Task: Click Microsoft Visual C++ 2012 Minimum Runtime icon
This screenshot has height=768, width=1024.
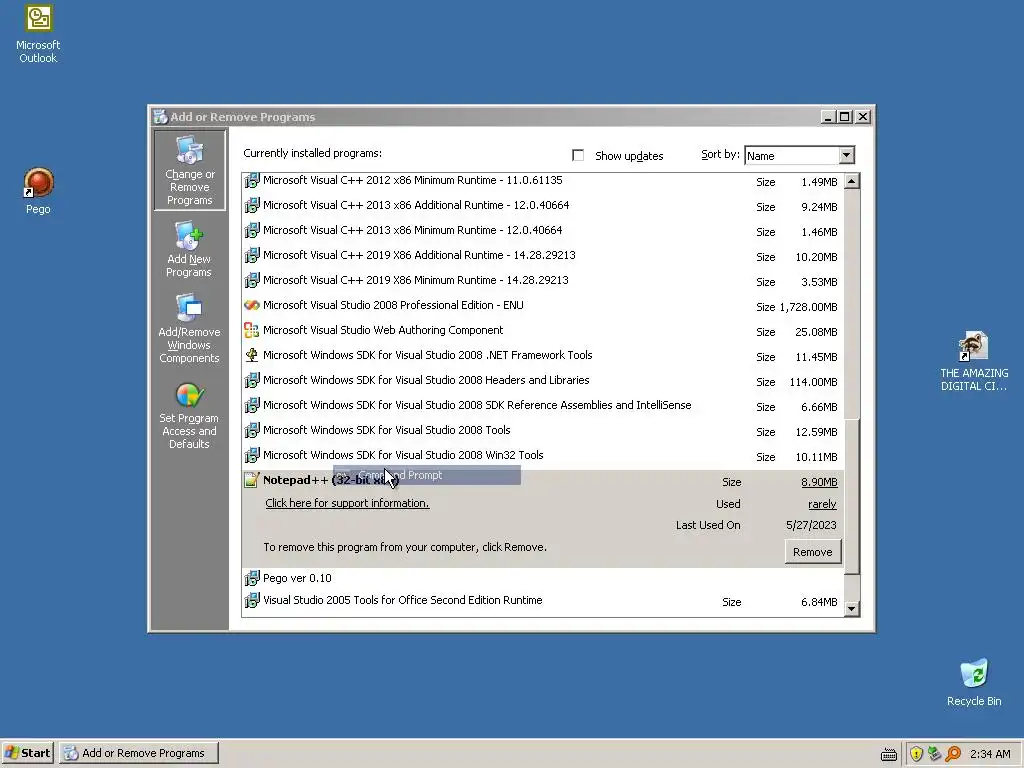Action: coord(251,181)
